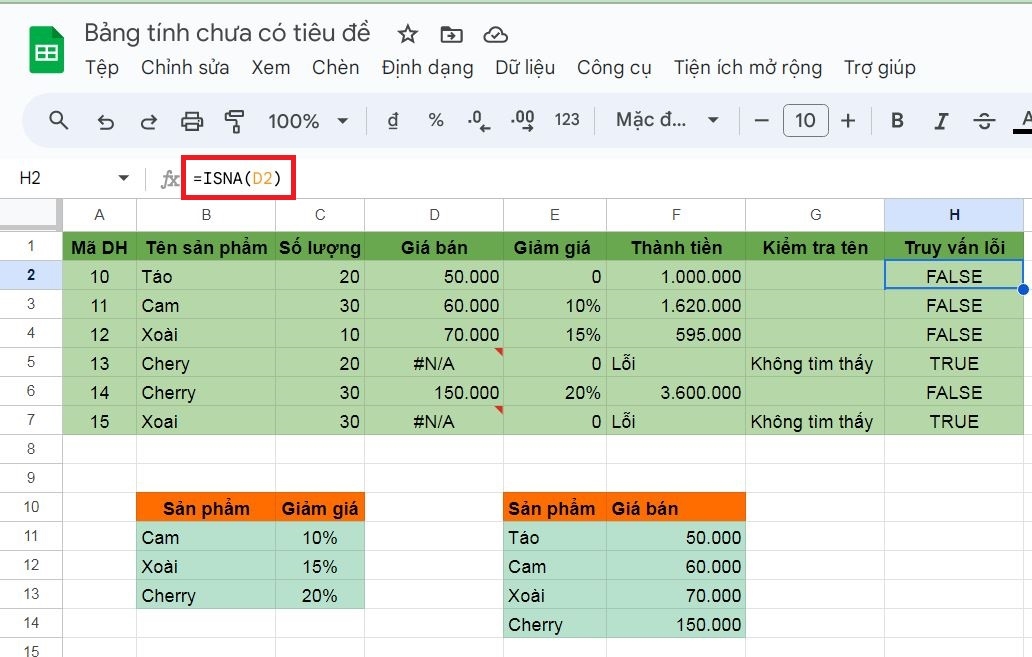1032x657 pixels.
Task: Select Táo cell in price lookup table
Action: tap(555, 537)
